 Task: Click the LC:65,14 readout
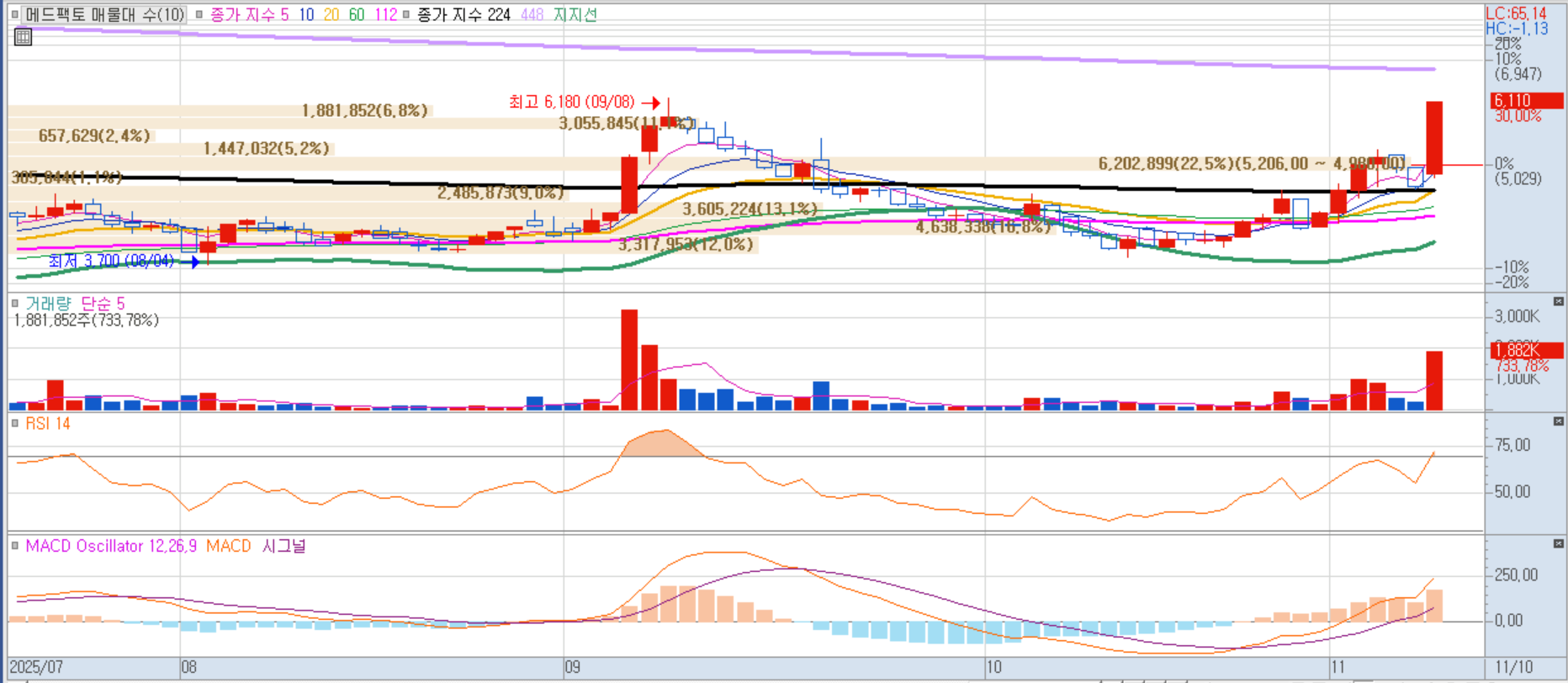1516,13
